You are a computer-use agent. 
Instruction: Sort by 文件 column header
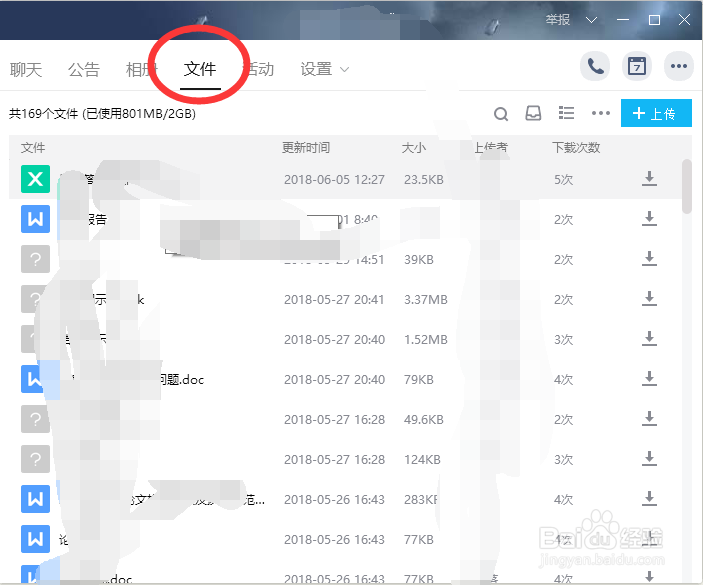(33, 147)
